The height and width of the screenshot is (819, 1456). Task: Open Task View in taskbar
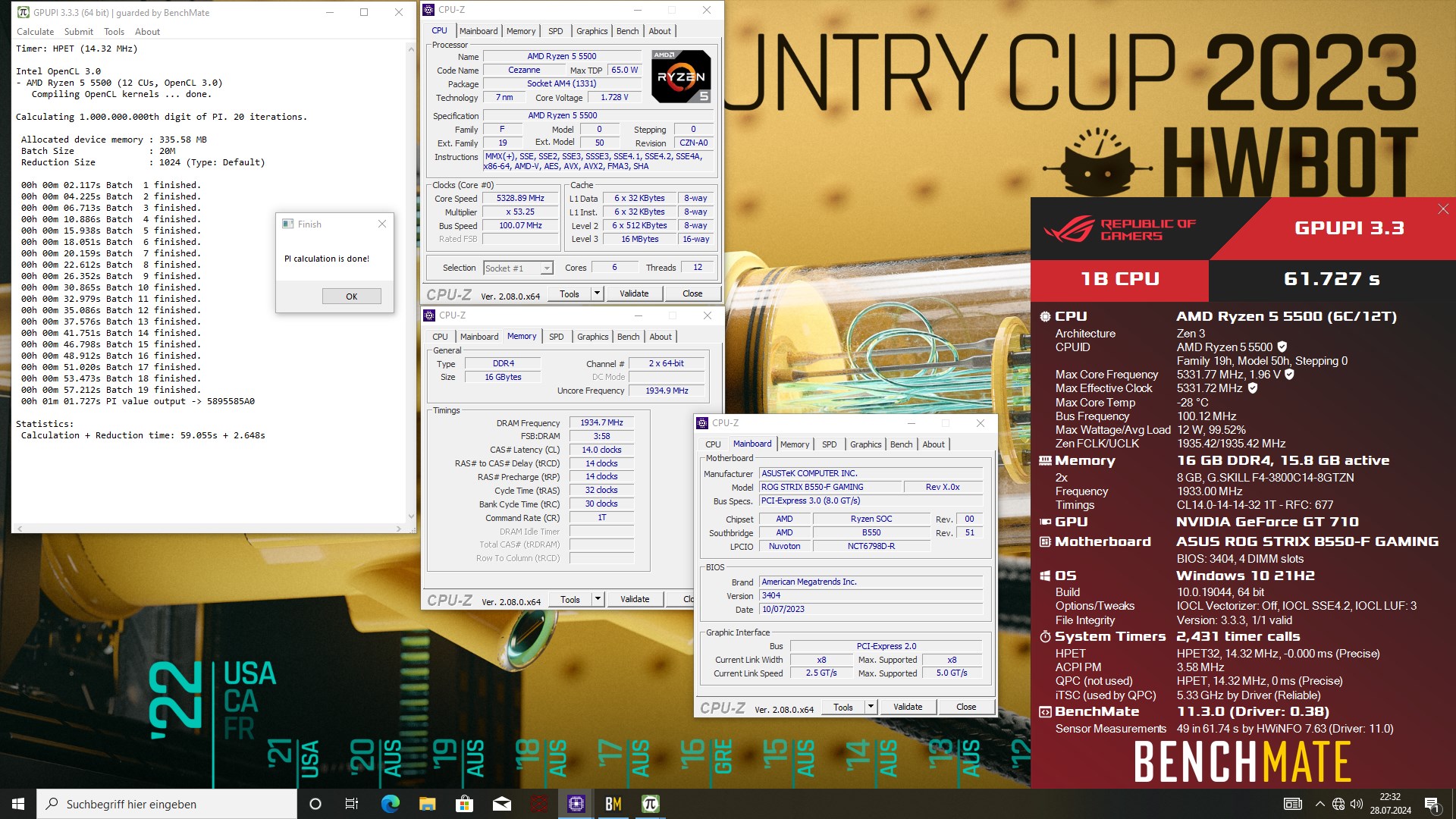(x=352, y=804)
